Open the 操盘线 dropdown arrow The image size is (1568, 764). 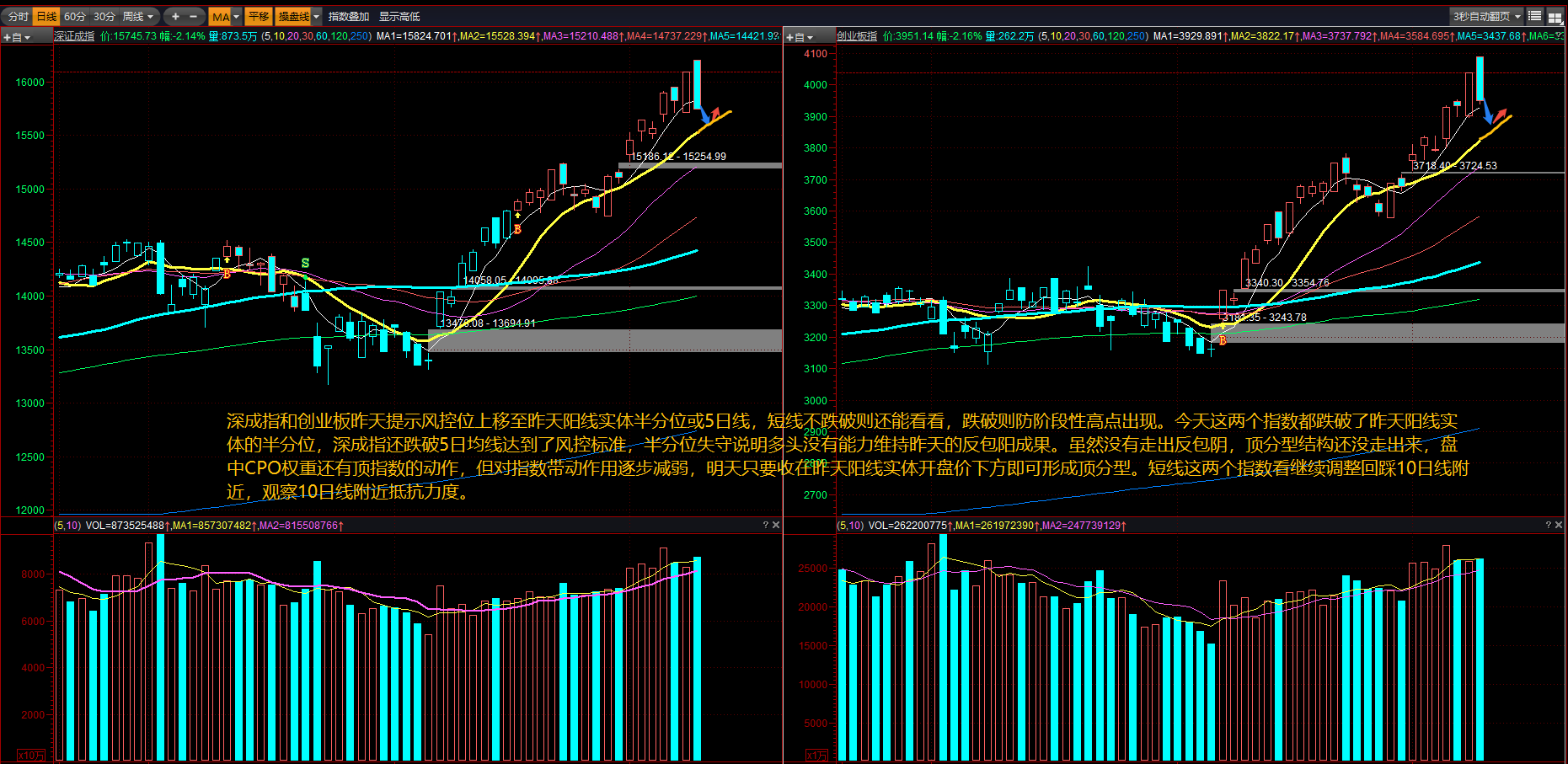(x=317, y=16)
